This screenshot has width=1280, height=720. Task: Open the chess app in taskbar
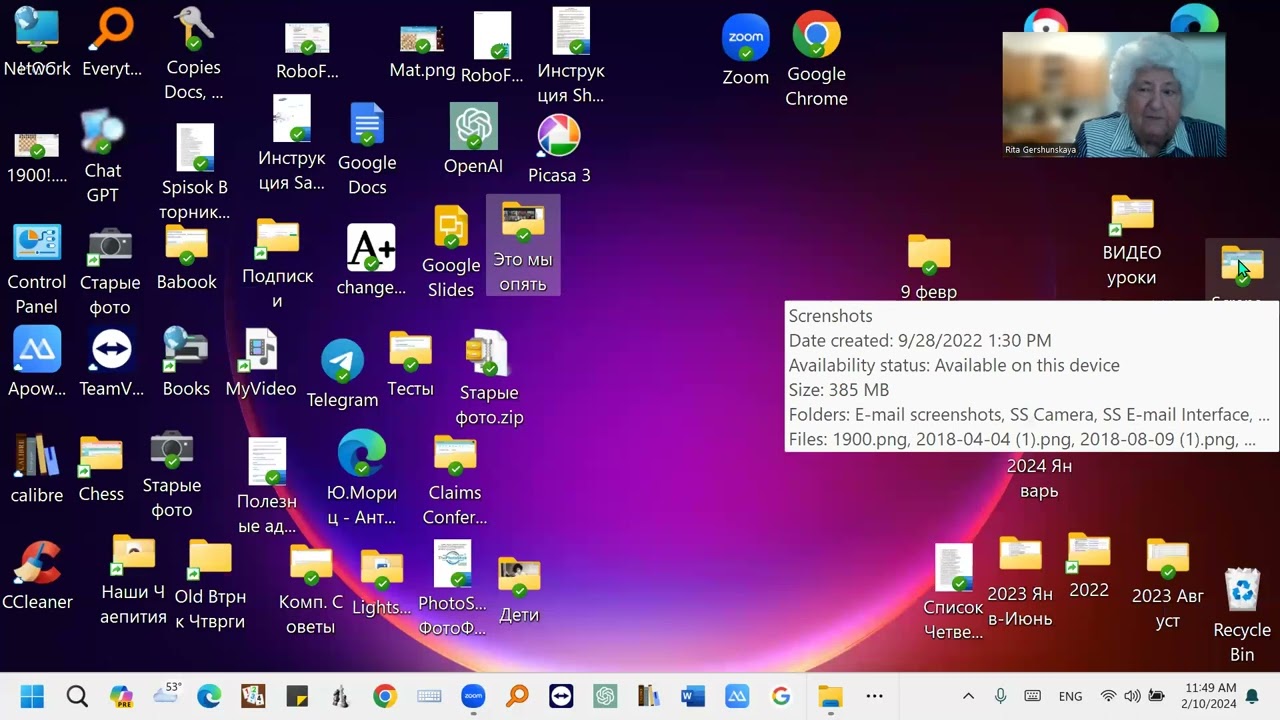point(341,696)
